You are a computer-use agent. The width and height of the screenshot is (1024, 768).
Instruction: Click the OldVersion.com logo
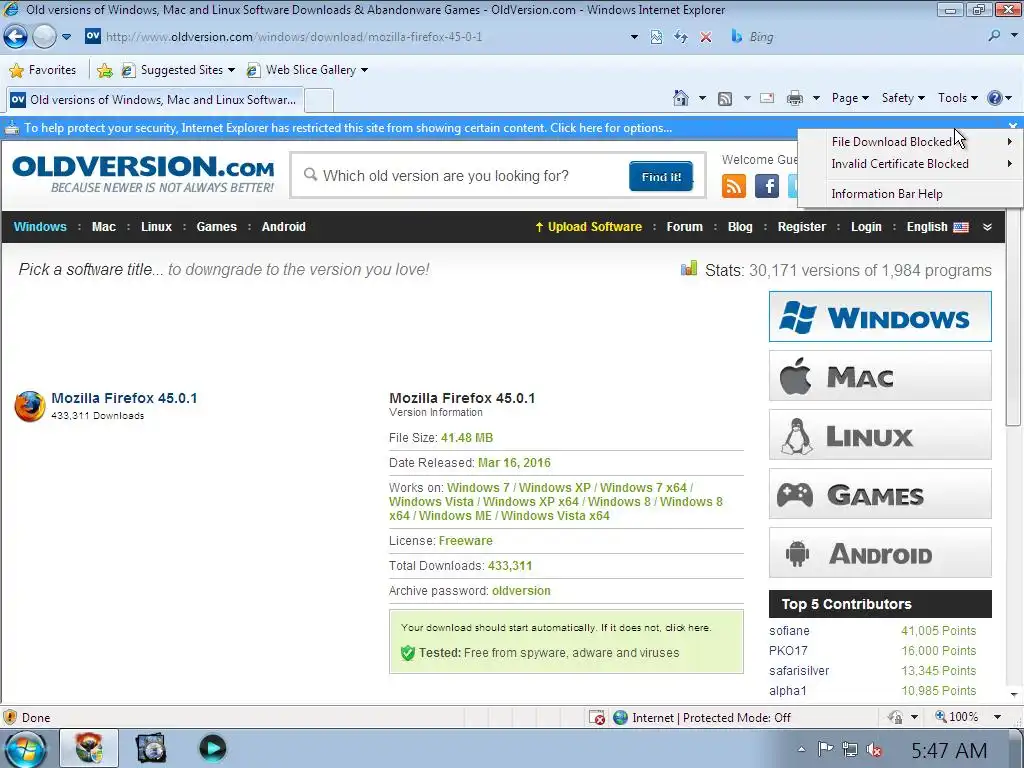point(143,174)
